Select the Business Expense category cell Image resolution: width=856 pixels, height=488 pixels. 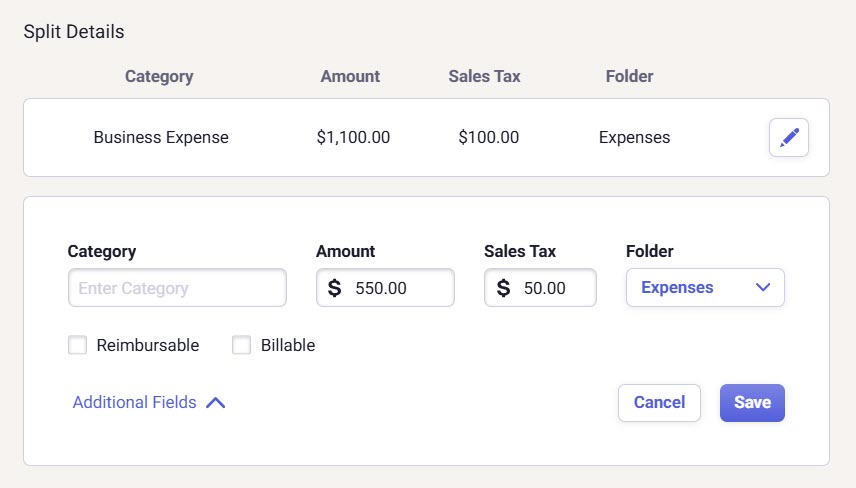pos(161,138)
